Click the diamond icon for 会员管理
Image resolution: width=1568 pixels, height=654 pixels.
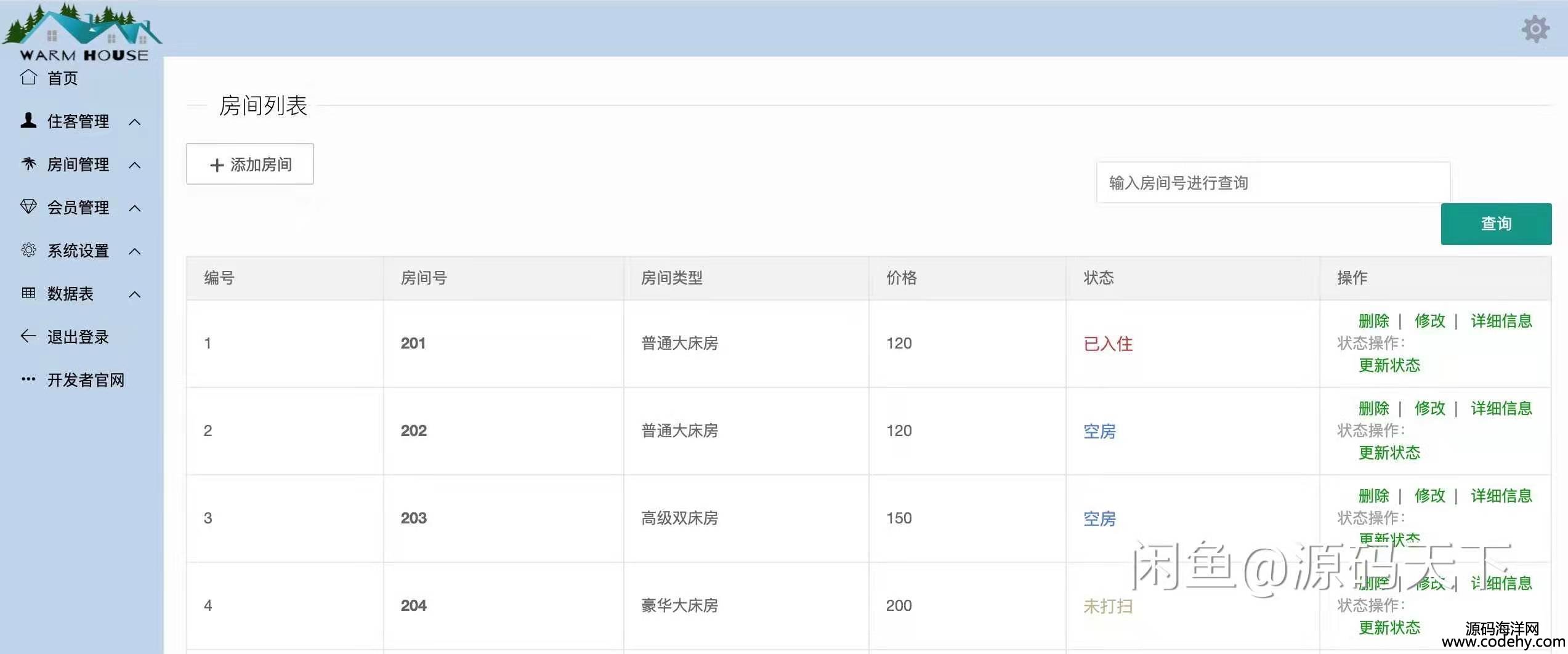pos(28,207)
